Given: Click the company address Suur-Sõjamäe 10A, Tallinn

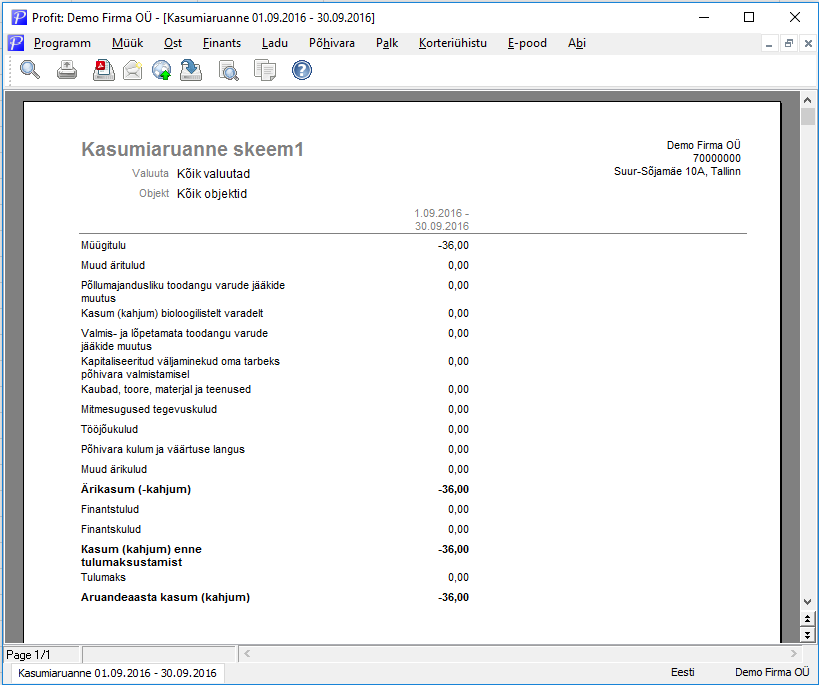Looking at the screenshot, I should click(677, 171).
